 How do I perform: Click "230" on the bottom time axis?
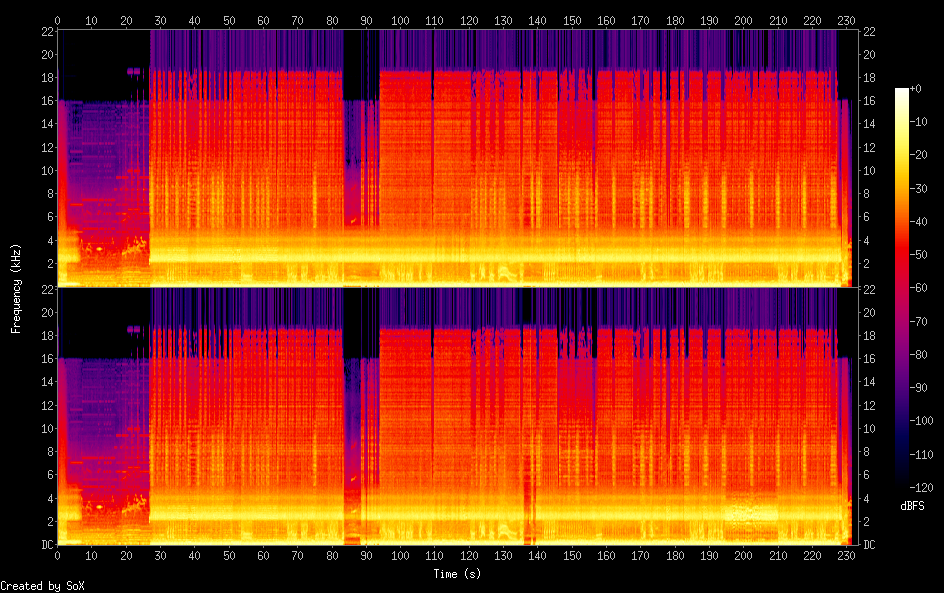846,556
